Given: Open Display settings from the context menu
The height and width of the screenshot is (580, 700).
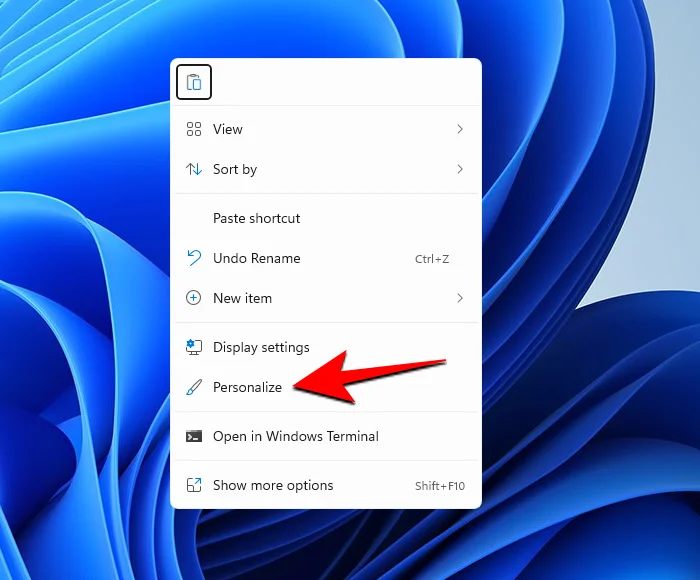Looking at the screenshot, I should coord(326,347).
